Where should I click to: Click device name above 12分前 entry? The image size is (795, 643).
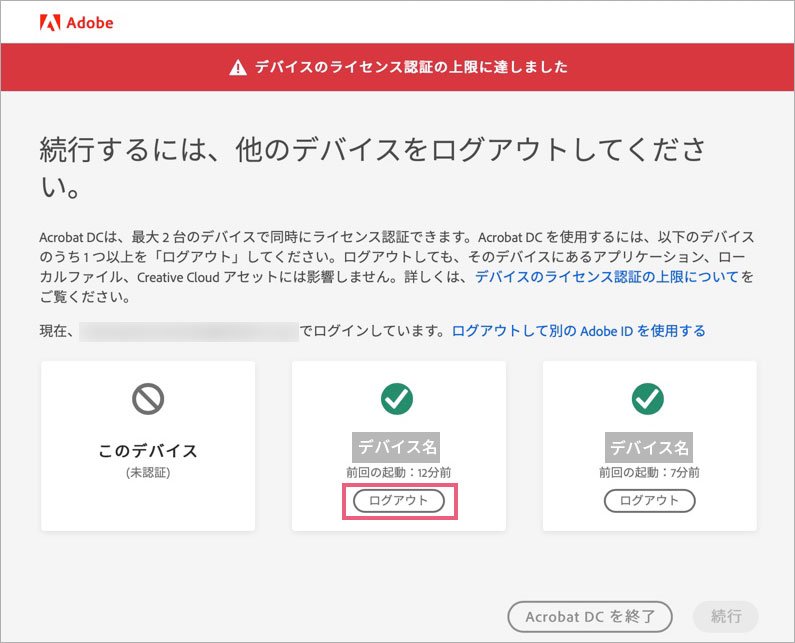tap(396, 447)
